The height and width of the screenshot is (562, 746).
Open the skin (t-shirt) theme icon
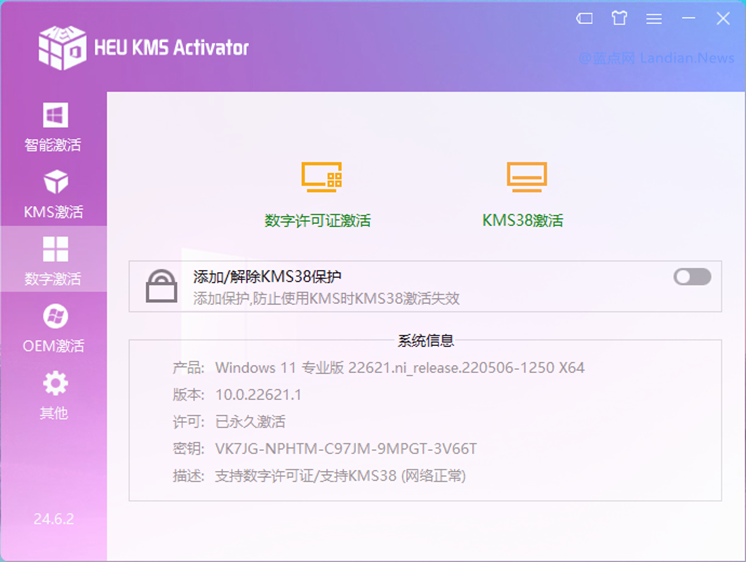619,19
